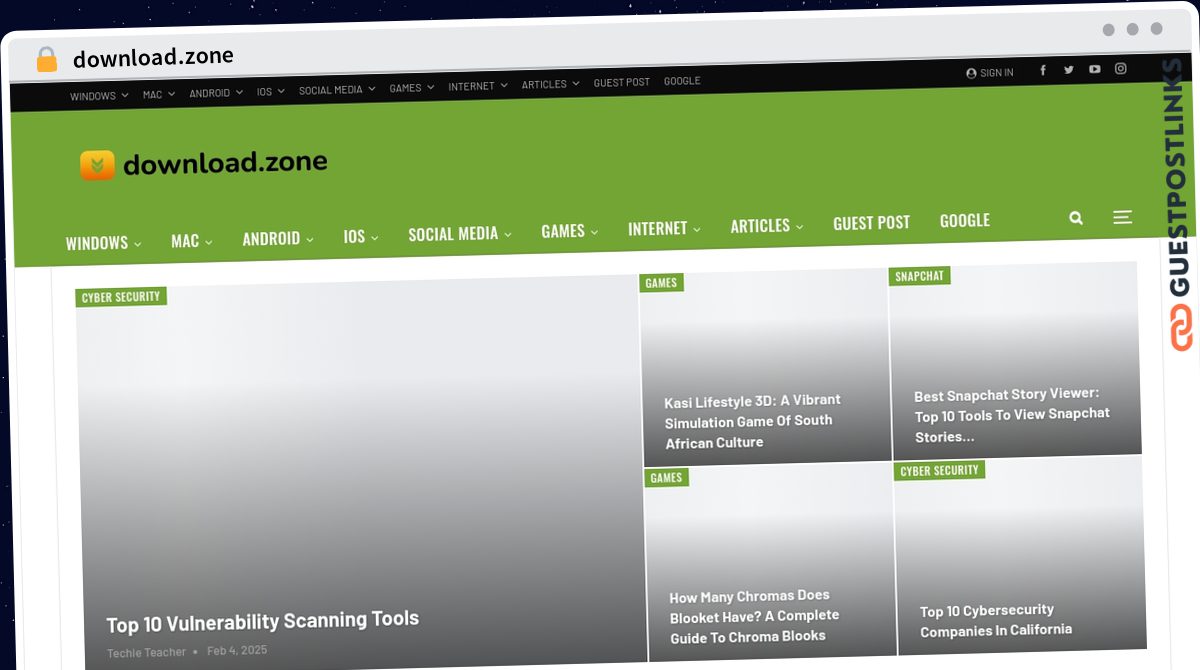Click the user icon beside Sign In
The height and width of the screenshot is (670, 1200).
point(971,73)
